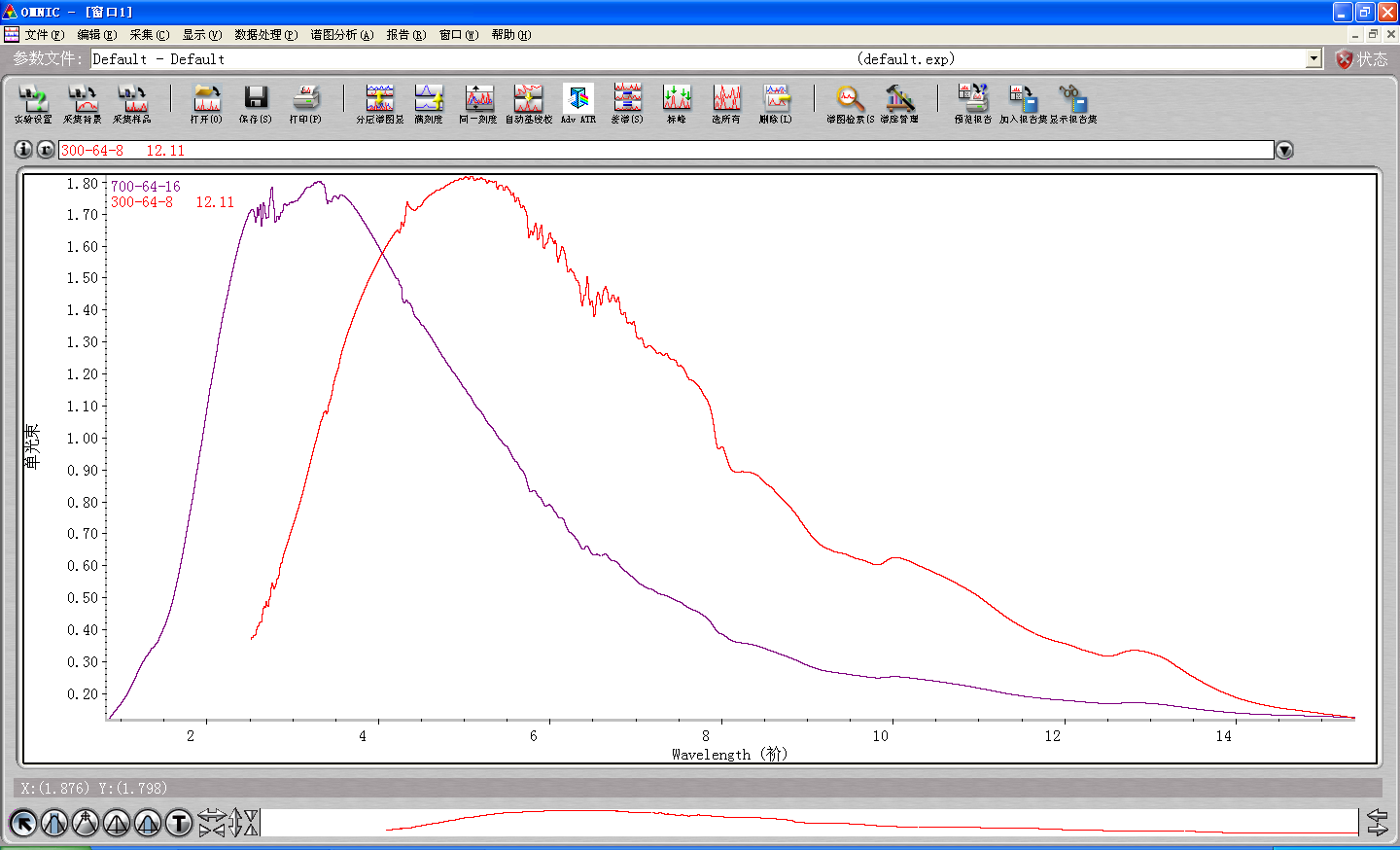Click the collect background (采集背景) icon
1400x850 pixels.
click(x=83, y=104)
